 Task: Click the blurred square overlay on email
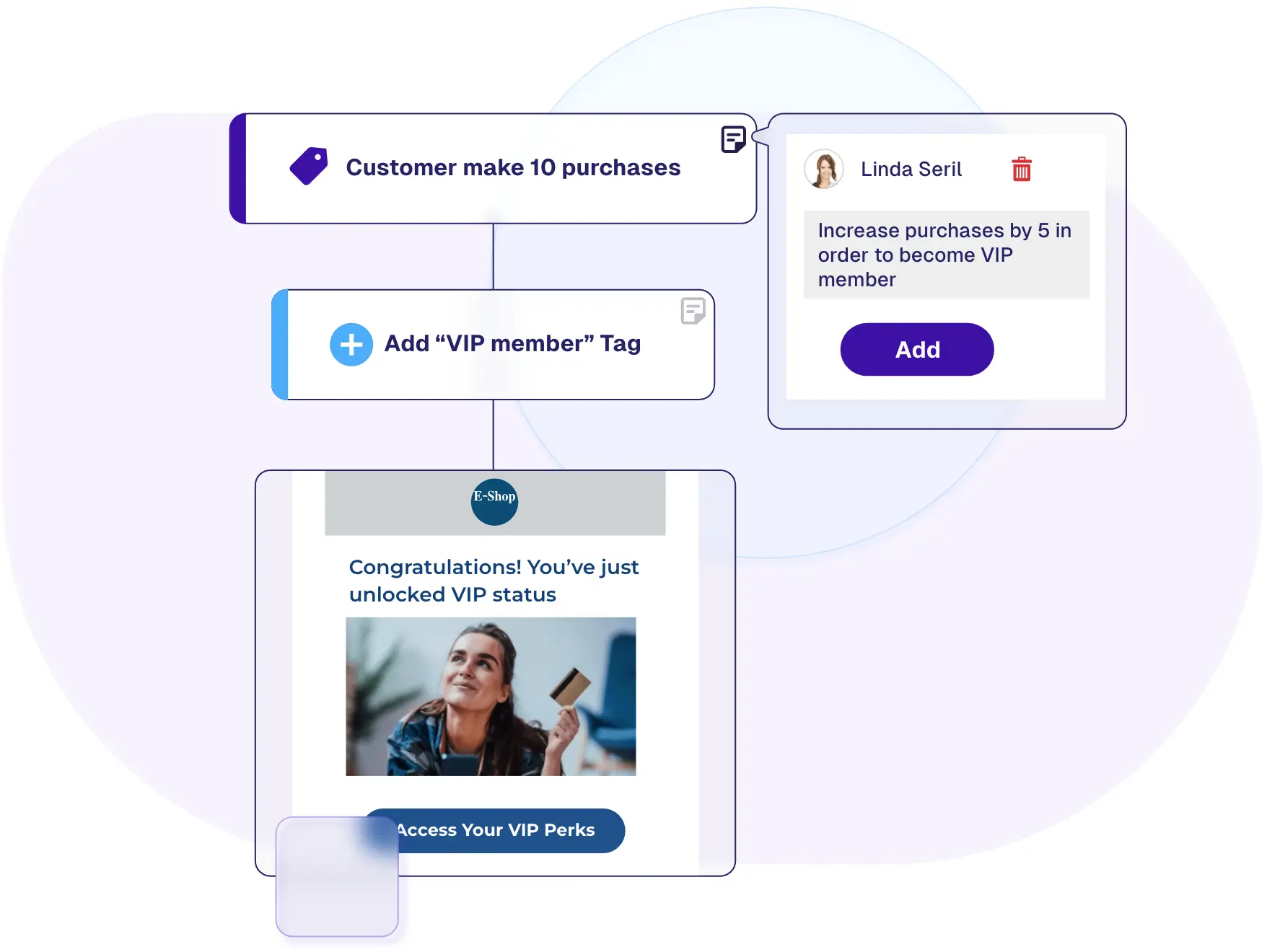pyautogui.click(x=337, y=876)
